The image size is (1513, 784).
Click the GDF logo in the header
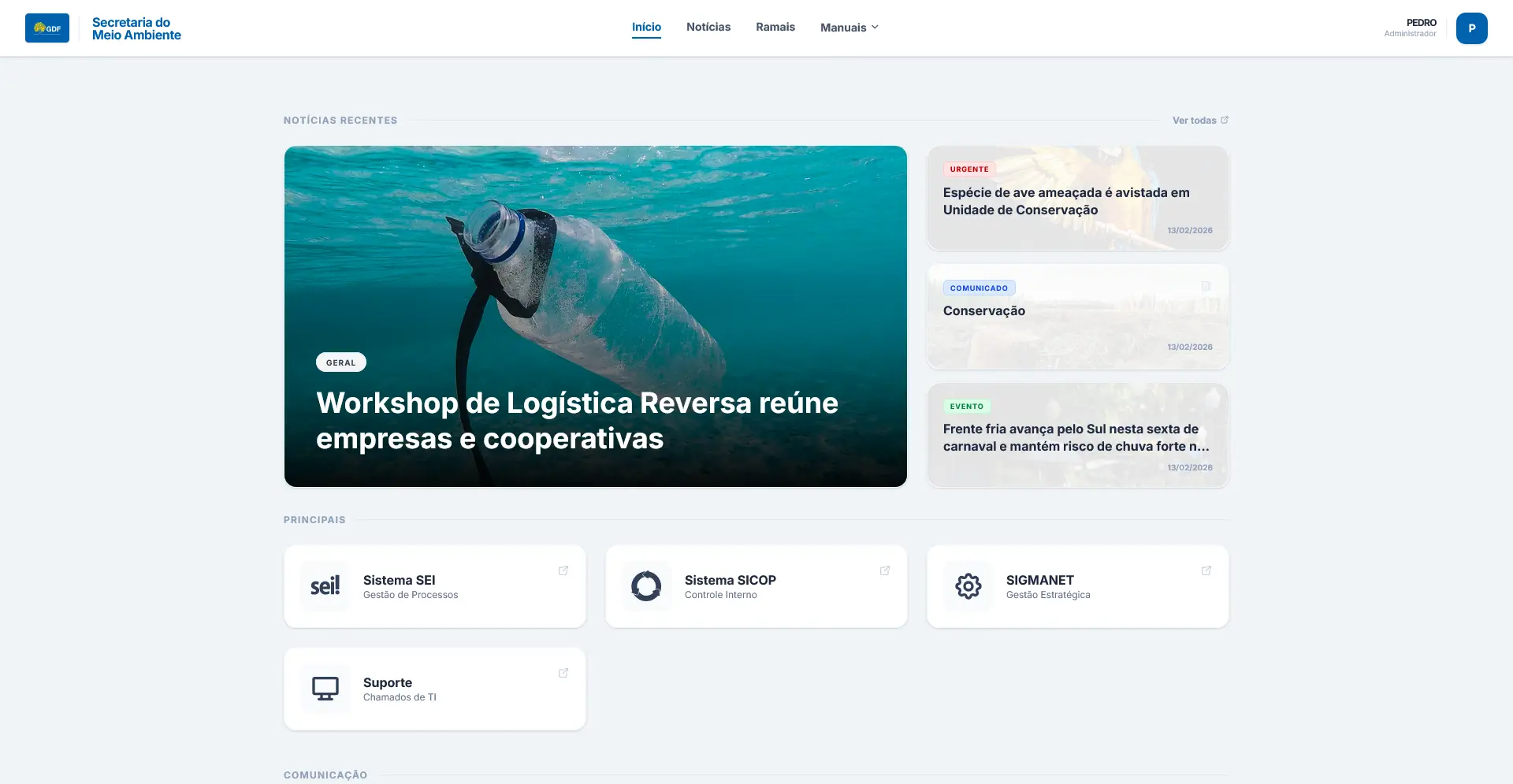[x=47, y=28]
